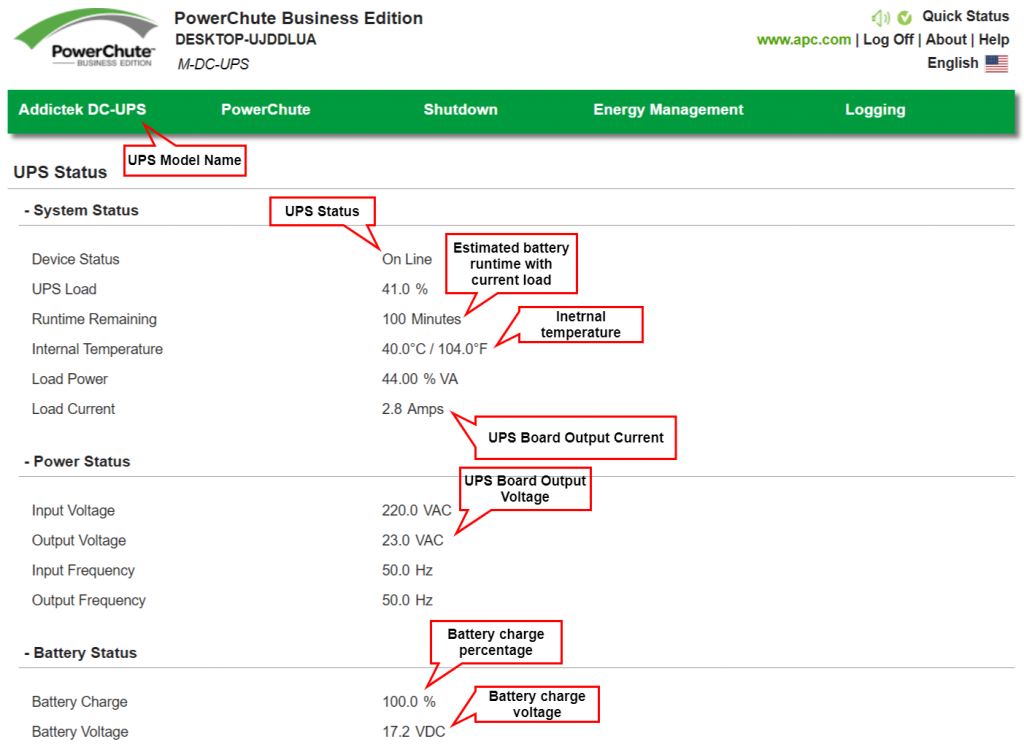Click the 23.0 VAC output voltage value
1024x747 pixels.
[x=413, y=541]
